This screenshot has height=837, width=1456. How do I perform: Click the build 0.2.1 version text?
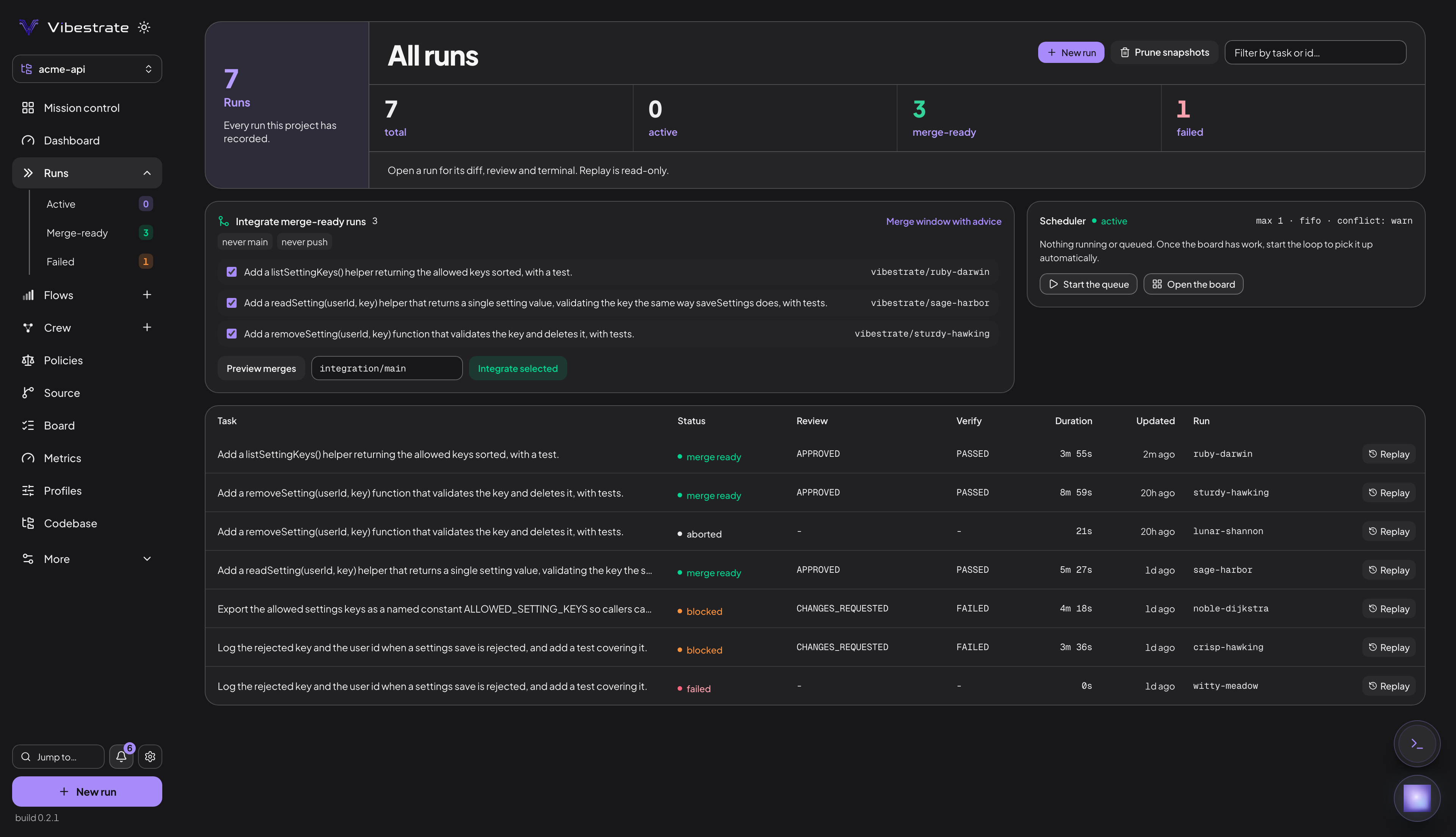pos(37,817)
